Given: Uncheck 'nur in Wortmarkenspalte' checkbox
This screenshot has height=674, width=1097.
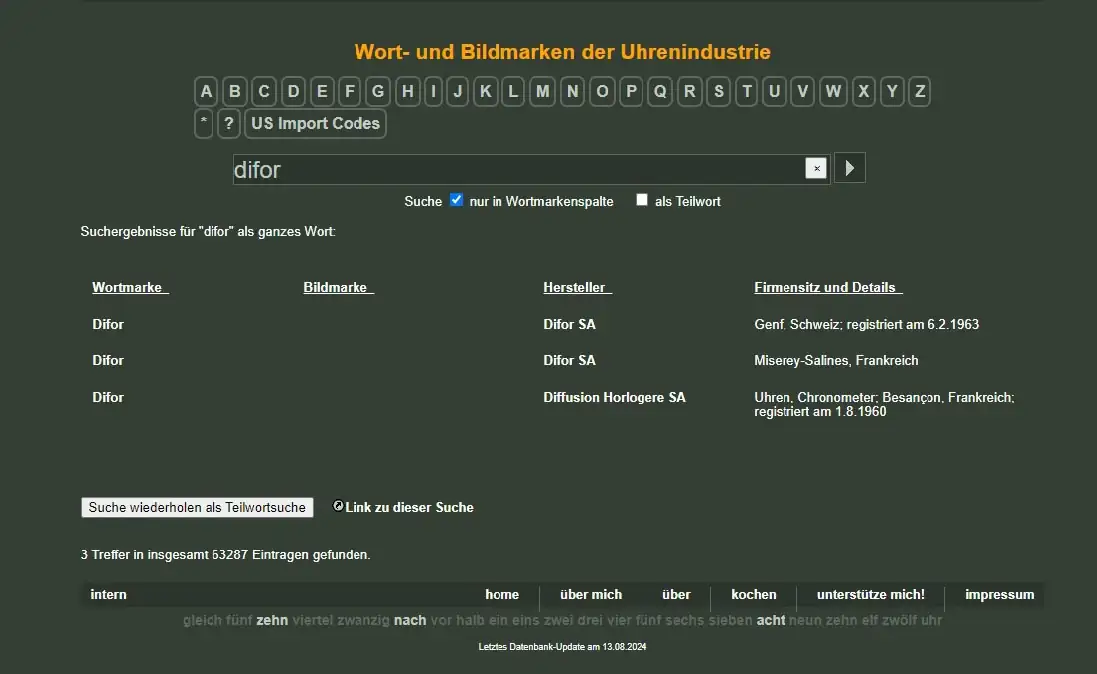Looking at the screenshot, I should pos(457,200).
